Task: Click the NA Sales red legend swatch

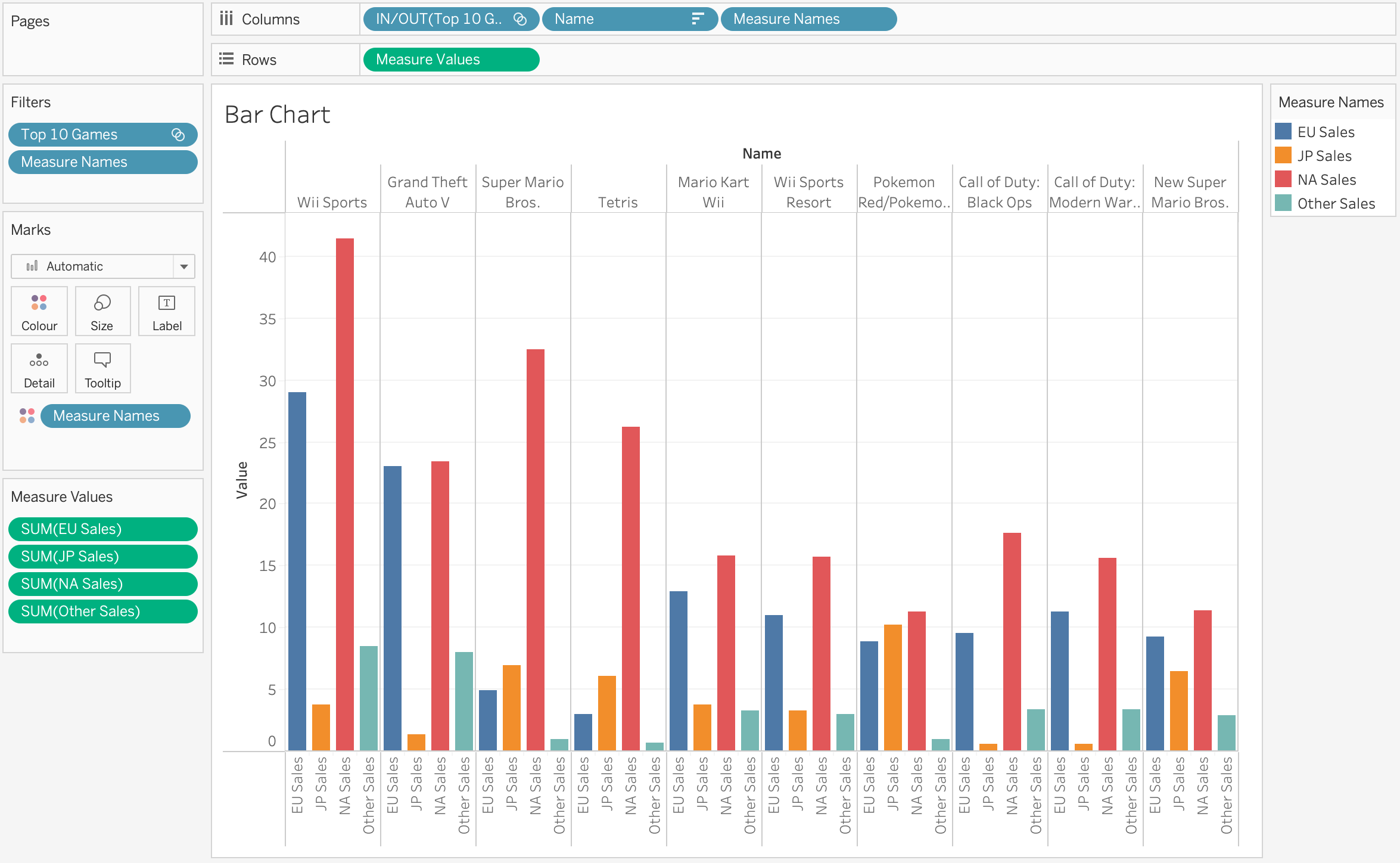Action: coord(1283,179)
